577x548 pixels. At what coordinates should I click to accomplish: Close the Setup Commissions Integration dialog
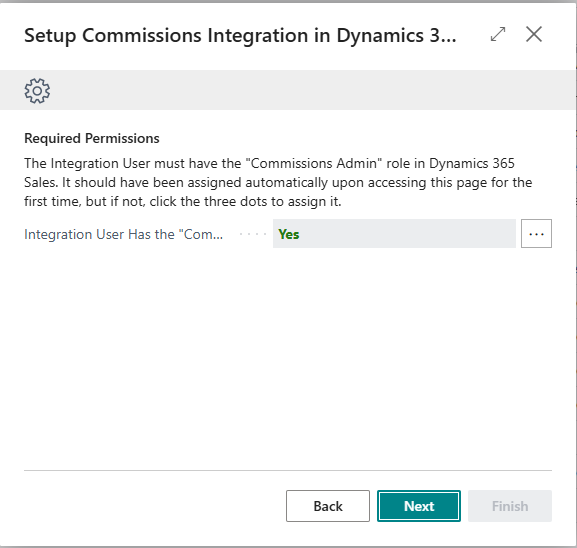click(x=534, y=34)
